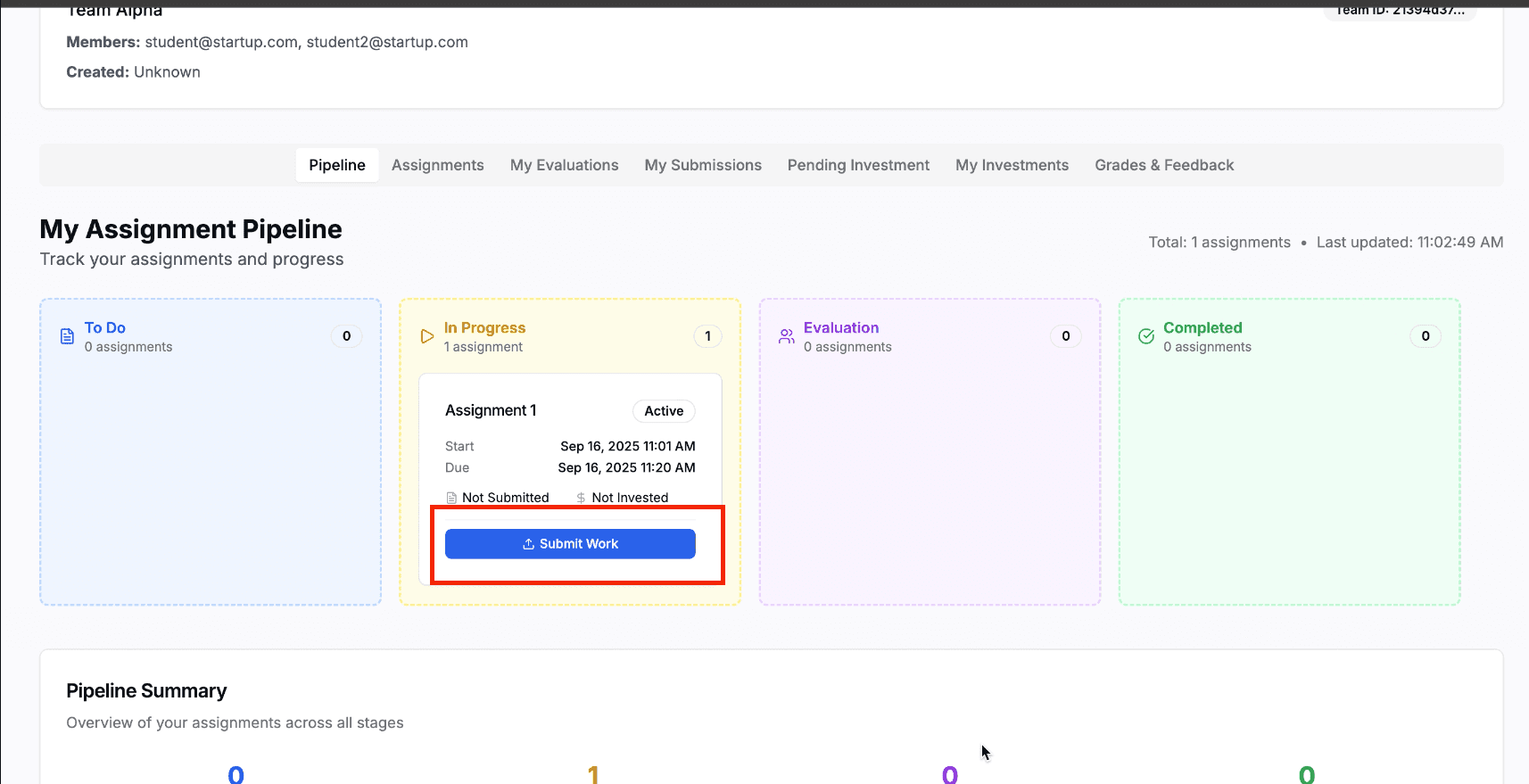
Task: Click the My Assignment Pipeline heading
Action: click(x=191, y=229)
